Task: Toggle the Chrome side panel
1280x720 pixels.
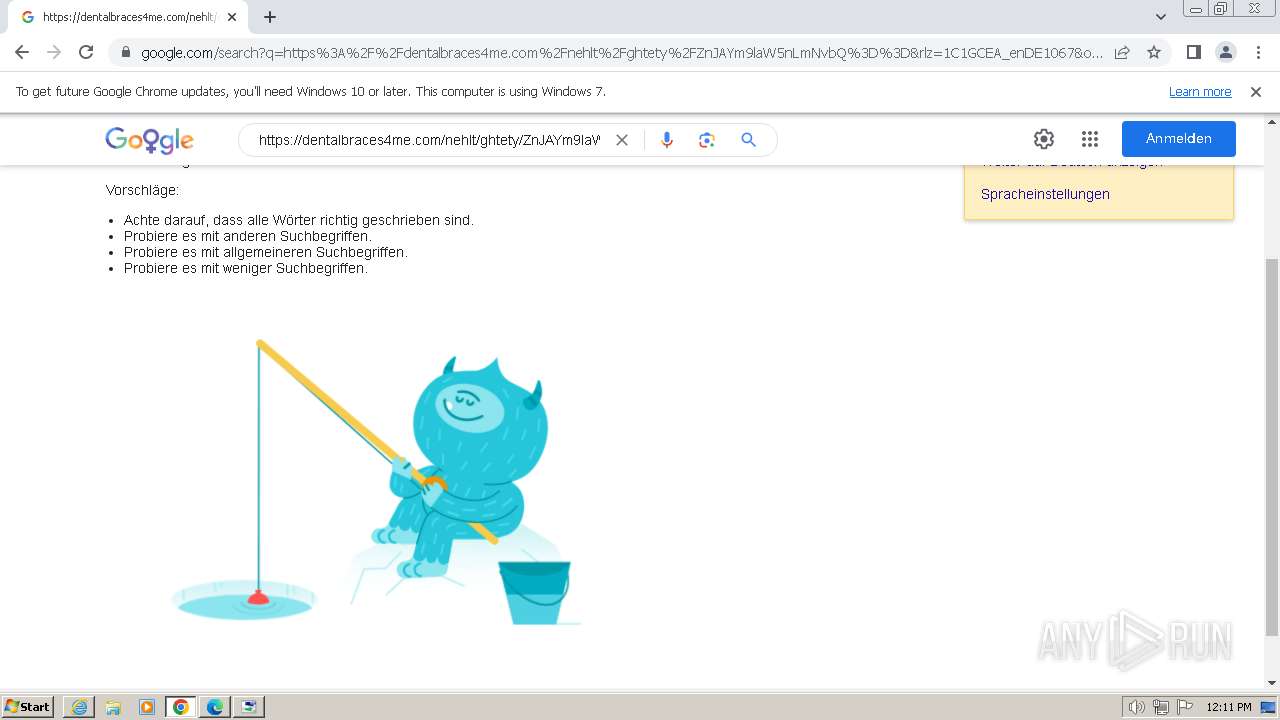Action: tap(1193, 52)
